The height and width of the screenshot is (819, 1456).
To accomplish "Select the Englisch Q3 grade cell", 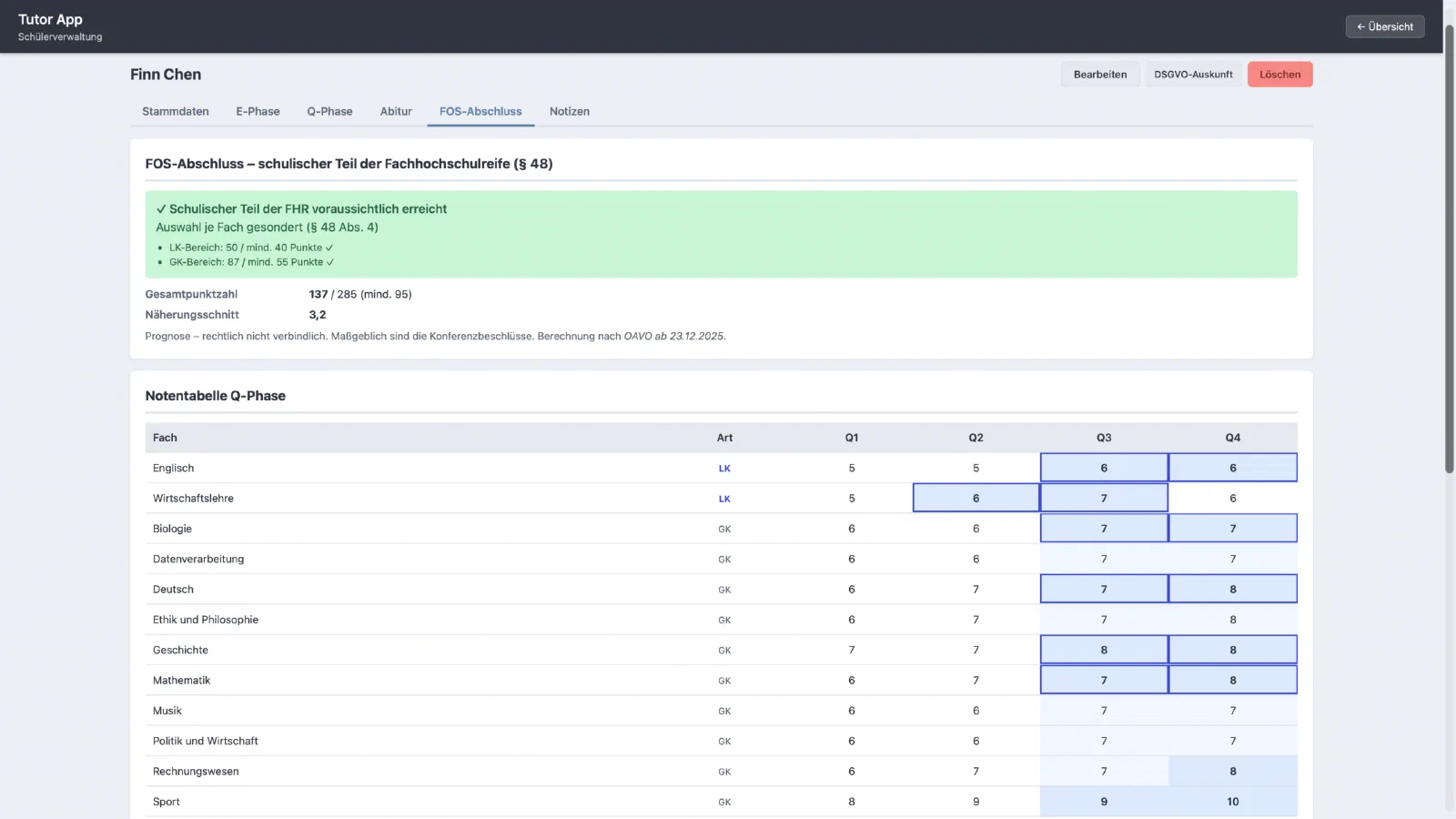I will (x=1104, y=468).
